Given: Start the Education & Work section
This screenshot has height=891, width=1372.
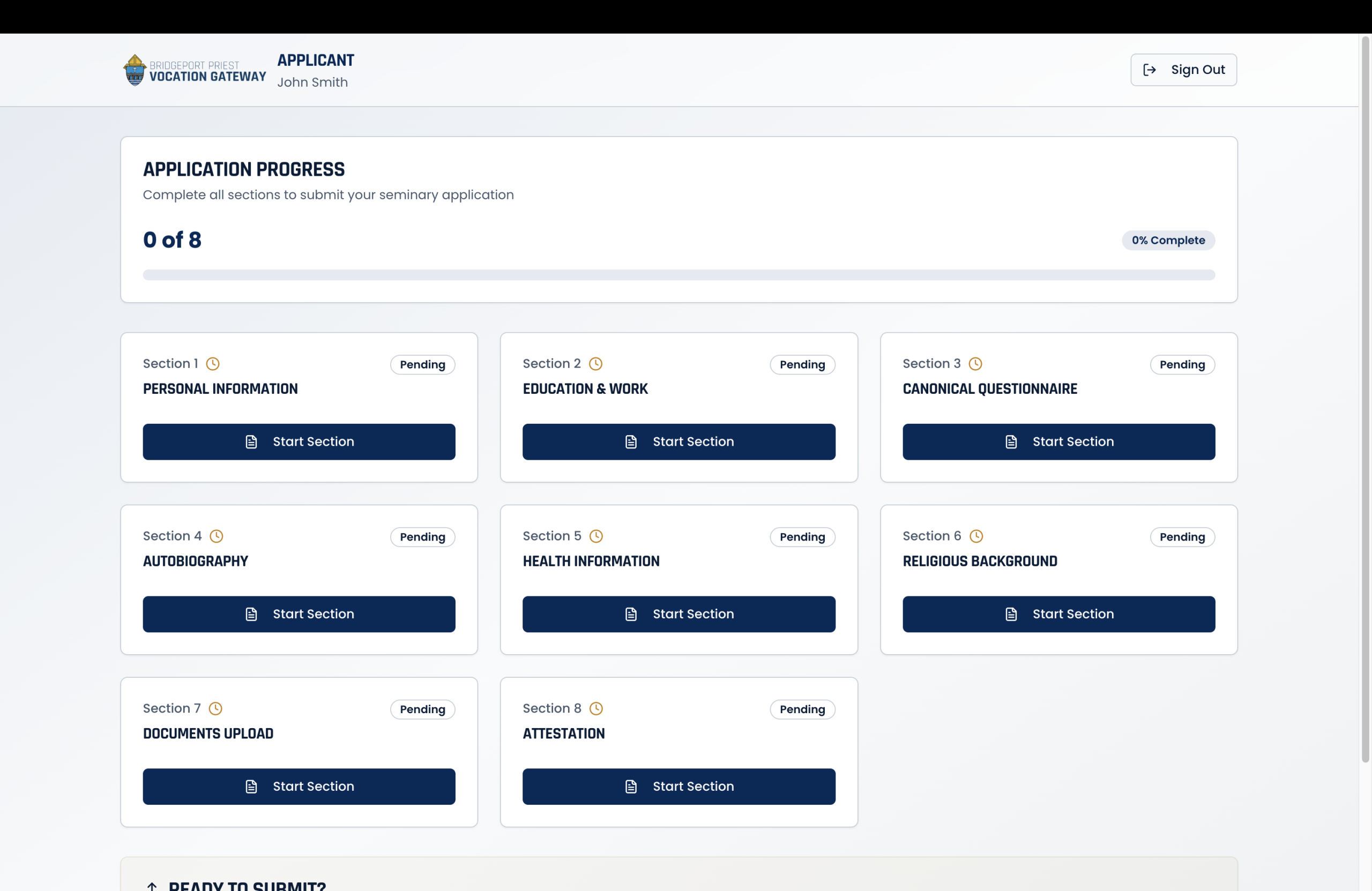Looking at the screenshot, I should click(x=678, y=442).
